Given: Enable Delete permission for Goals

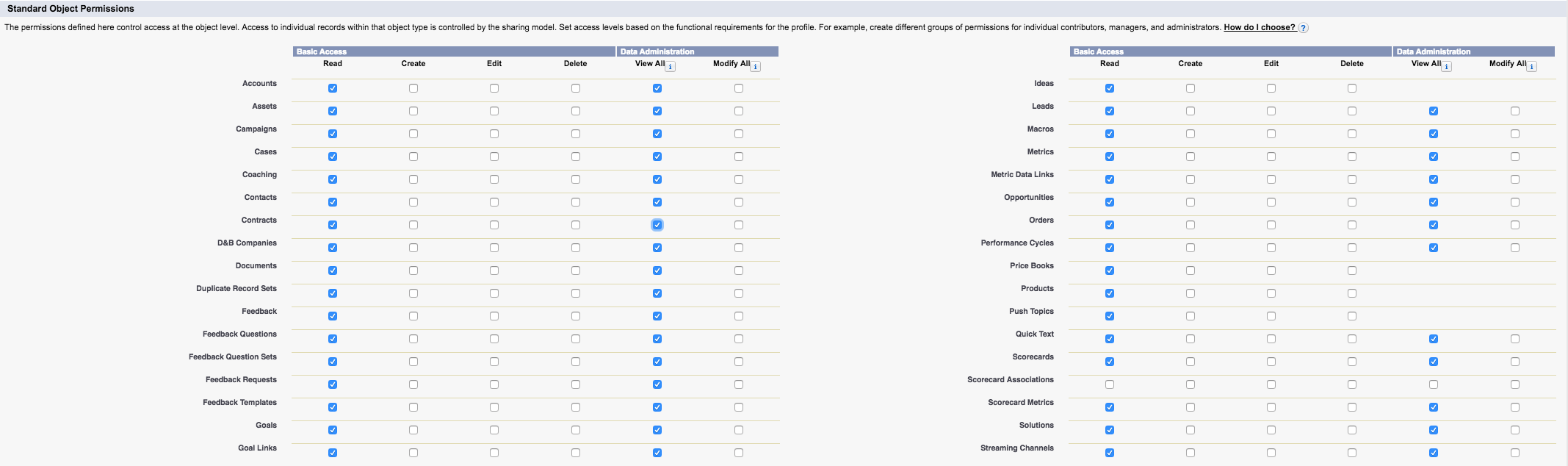Looking at the screenshot, I should [x=576, y=430].
